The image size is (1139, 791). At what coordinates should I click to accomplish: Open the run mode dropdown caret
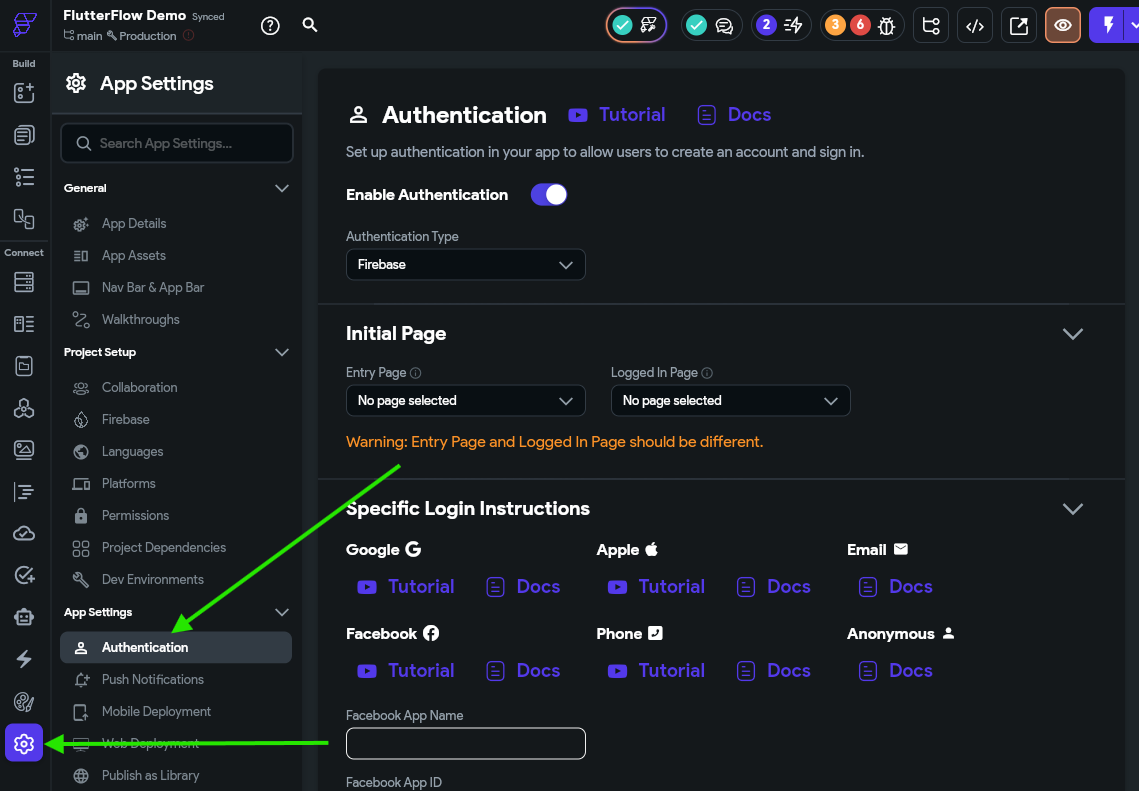coord(1133,25)
